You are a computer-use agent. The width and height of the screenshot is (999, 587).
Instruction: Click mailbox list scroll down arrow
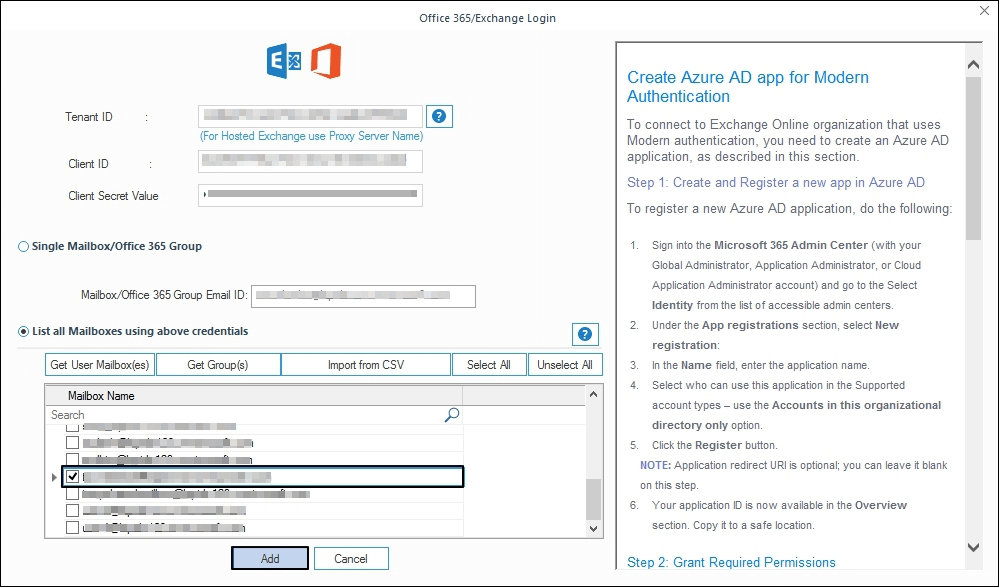593,528
